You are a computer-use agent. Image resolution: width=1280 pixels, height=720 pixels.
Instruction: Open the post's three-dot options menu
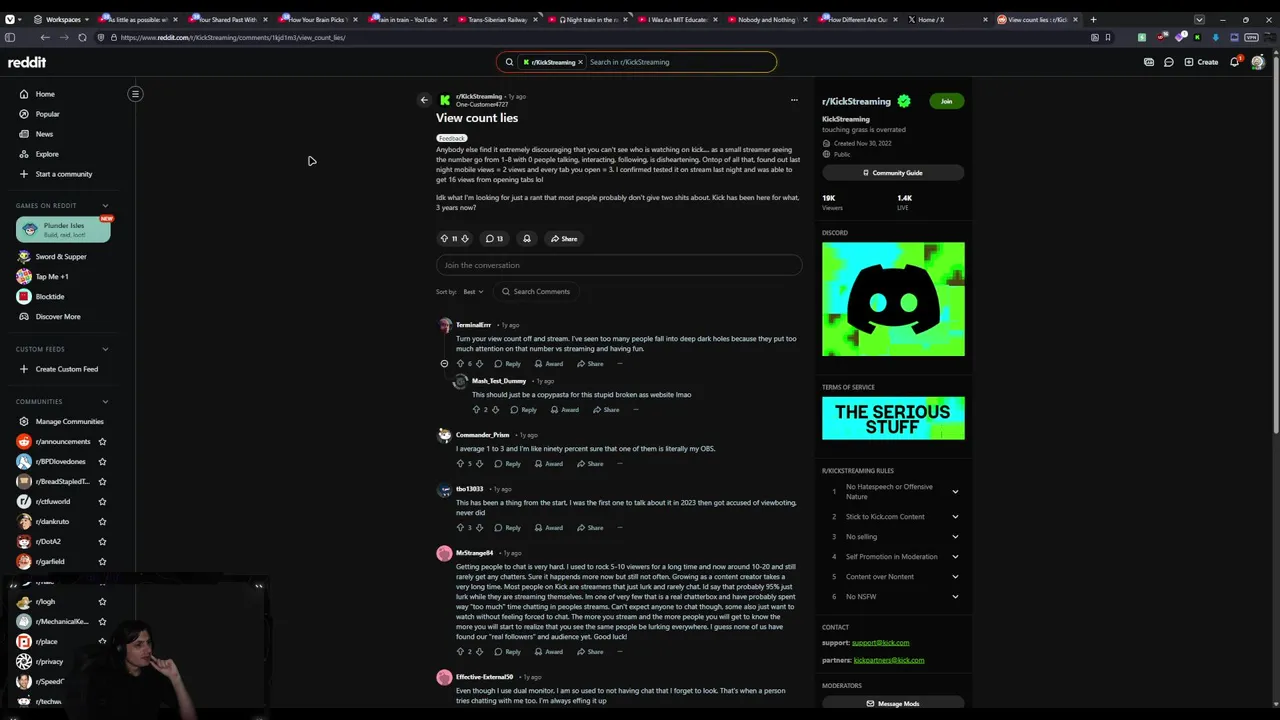coord(794,100)
